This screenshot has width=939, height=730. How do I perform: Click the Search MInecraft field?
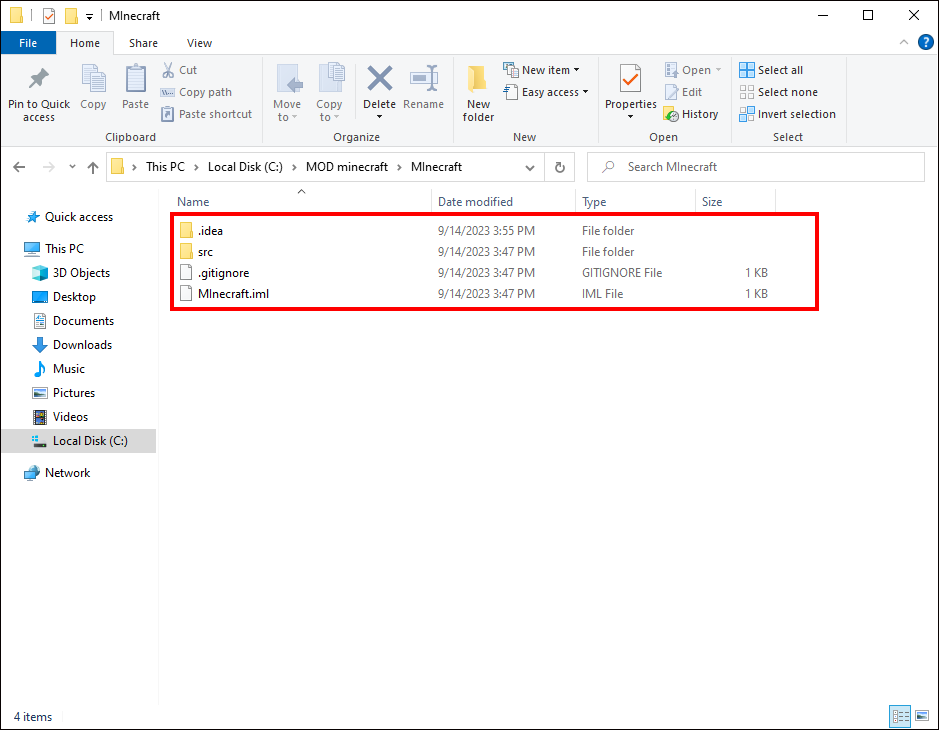click(x=756, y=167)
